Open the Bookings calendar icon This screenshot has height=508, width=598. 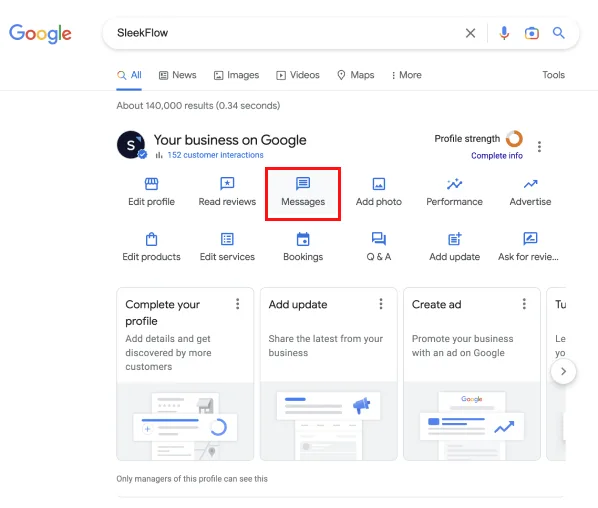point(303,239)
